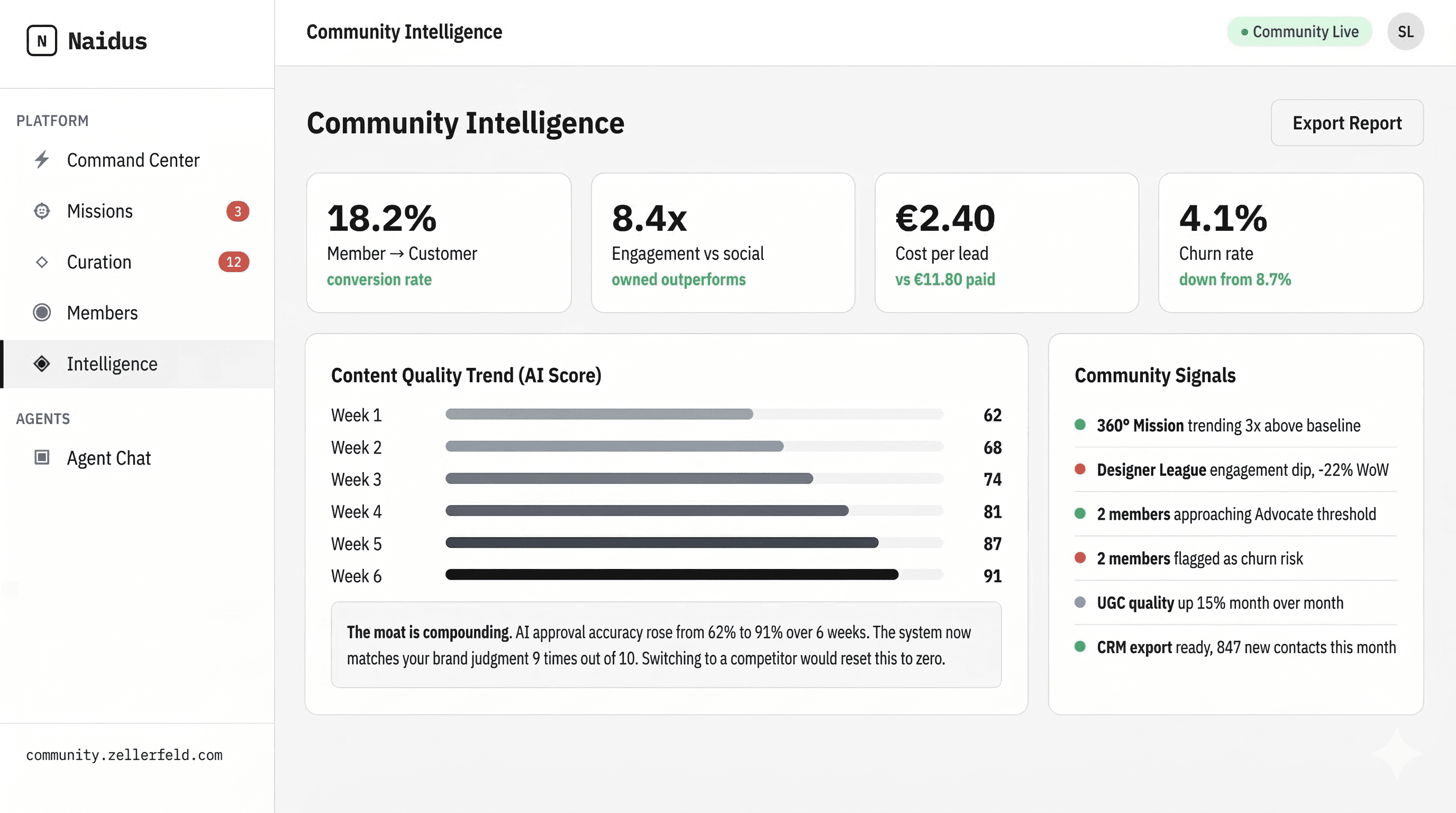Click the Naidus N logo icon
Image resolution: width=1456 pixels, height=813 pixels.
(x=41, y=41)
